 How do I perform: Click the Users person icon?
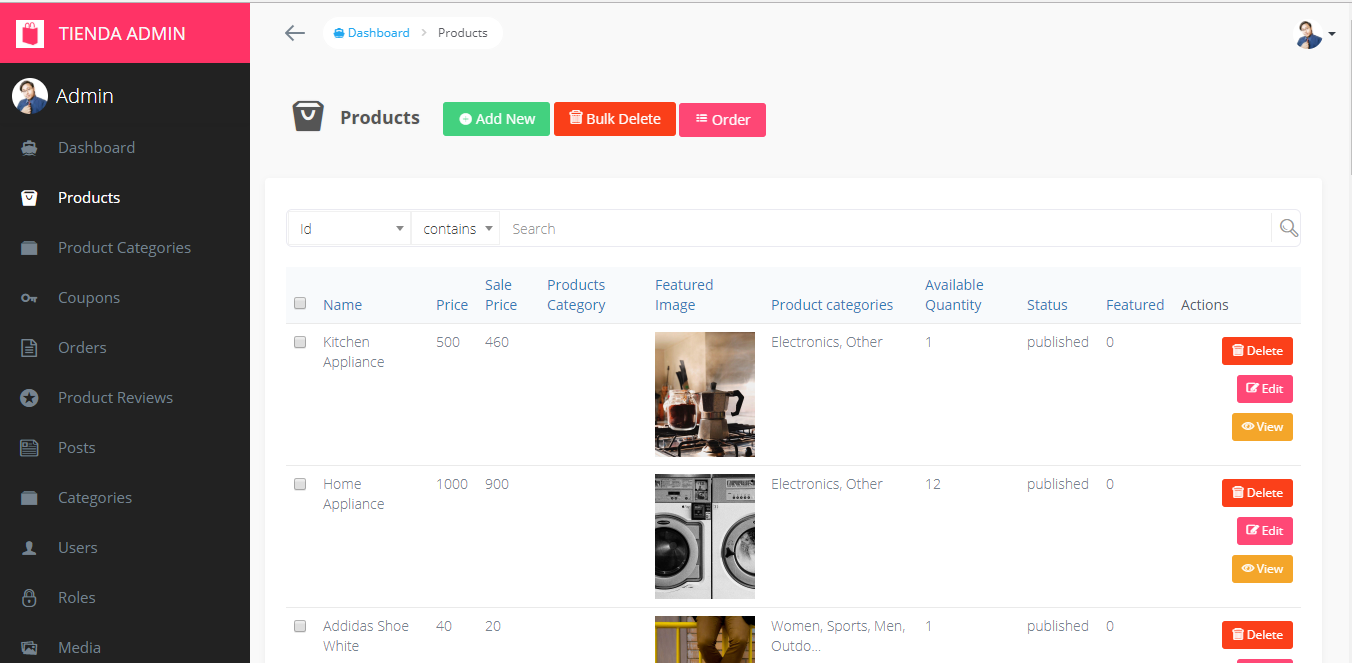coord(29,548)
